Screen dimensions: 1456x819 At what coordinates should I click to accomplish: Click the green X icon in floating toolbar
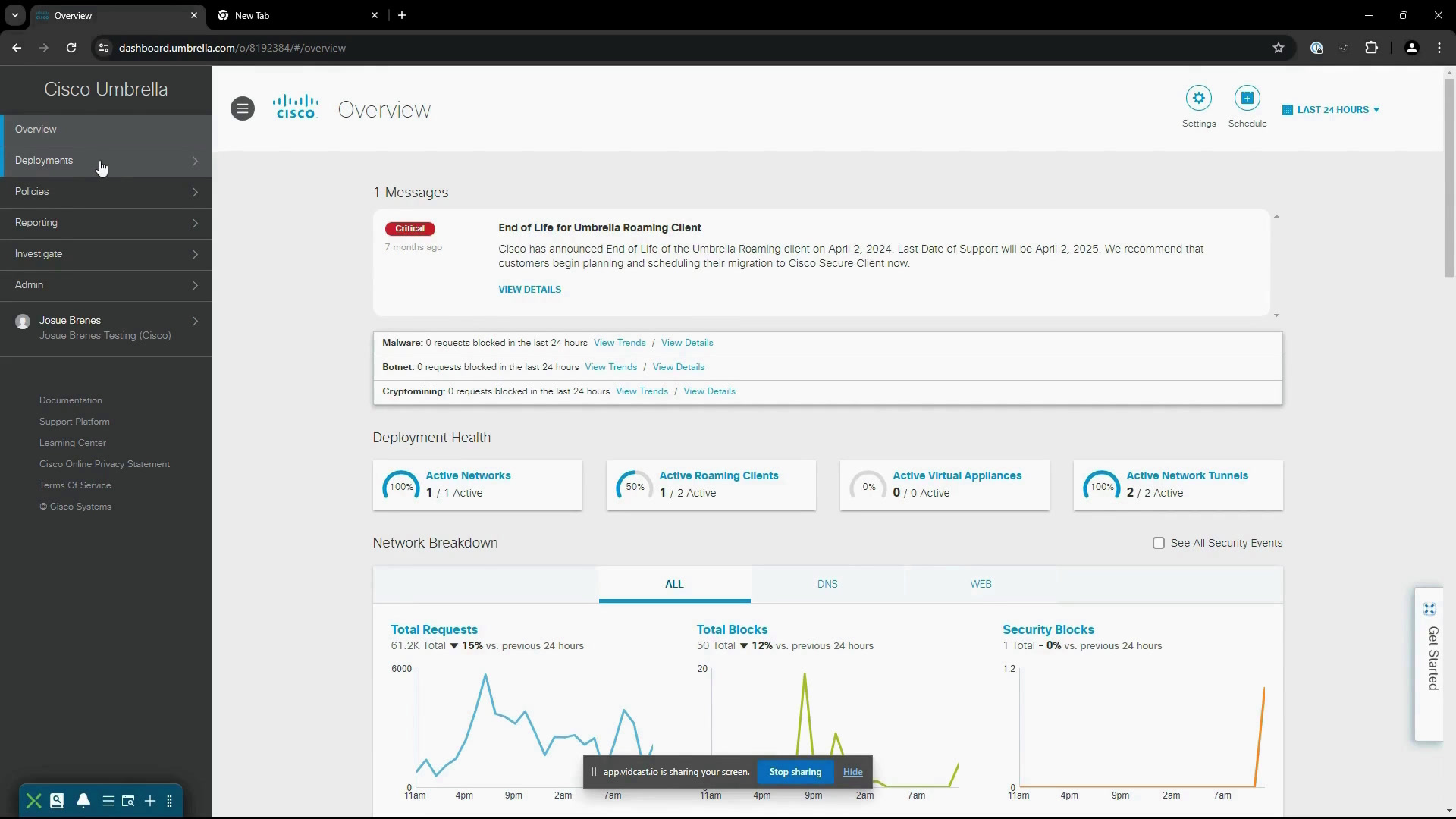33,801
